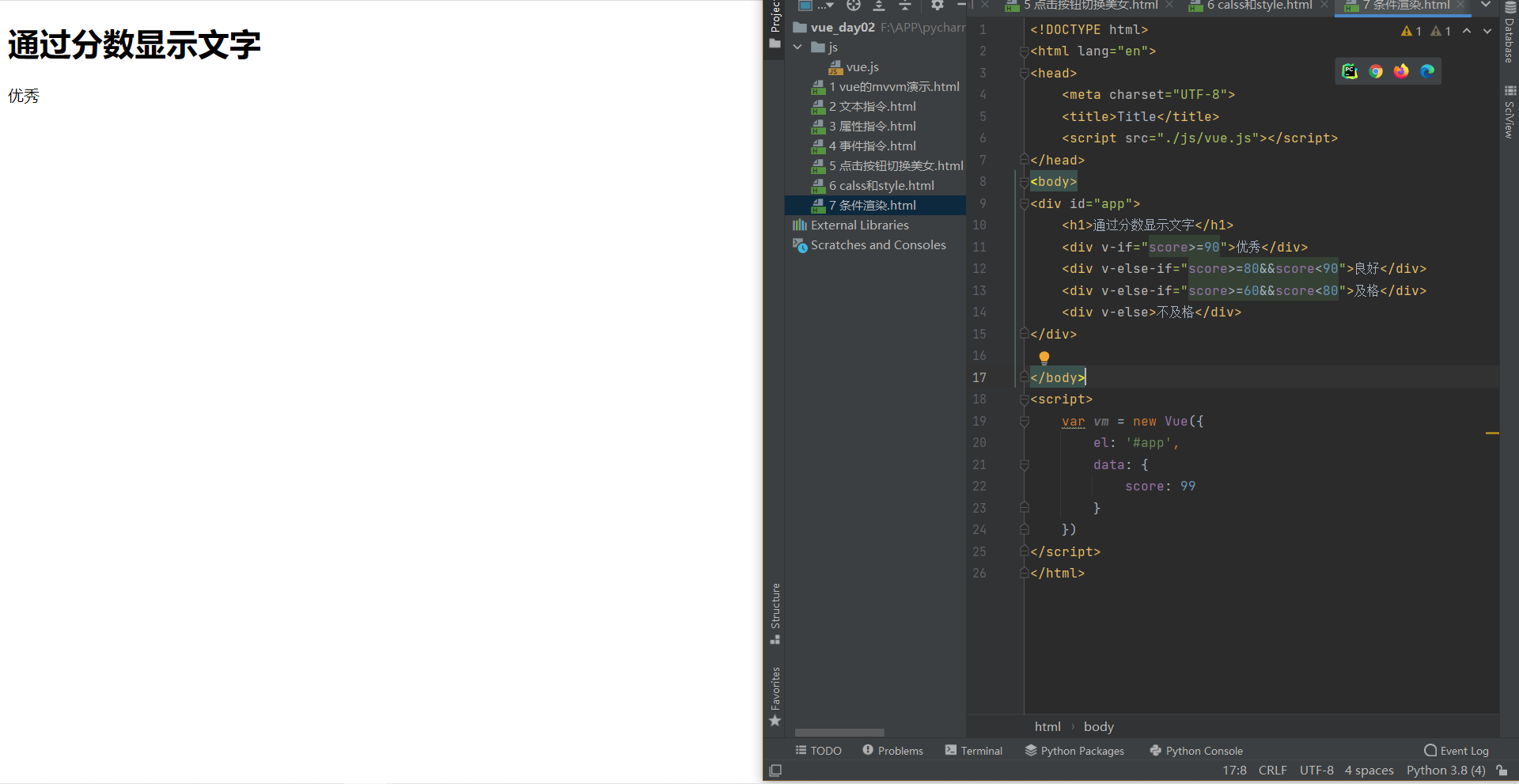Close the 7 条件渲染.html tab

click(x=1460, y=6)
